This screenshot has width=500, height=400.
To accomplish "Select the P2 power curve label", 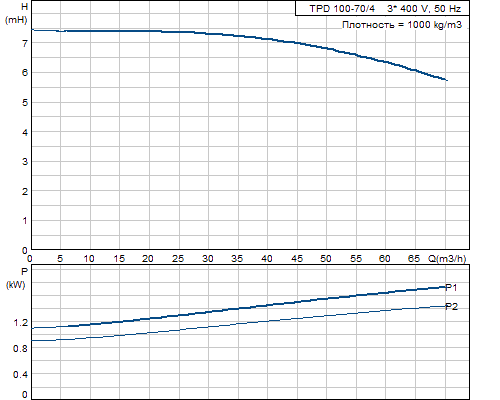I will (x=452, y=307).
